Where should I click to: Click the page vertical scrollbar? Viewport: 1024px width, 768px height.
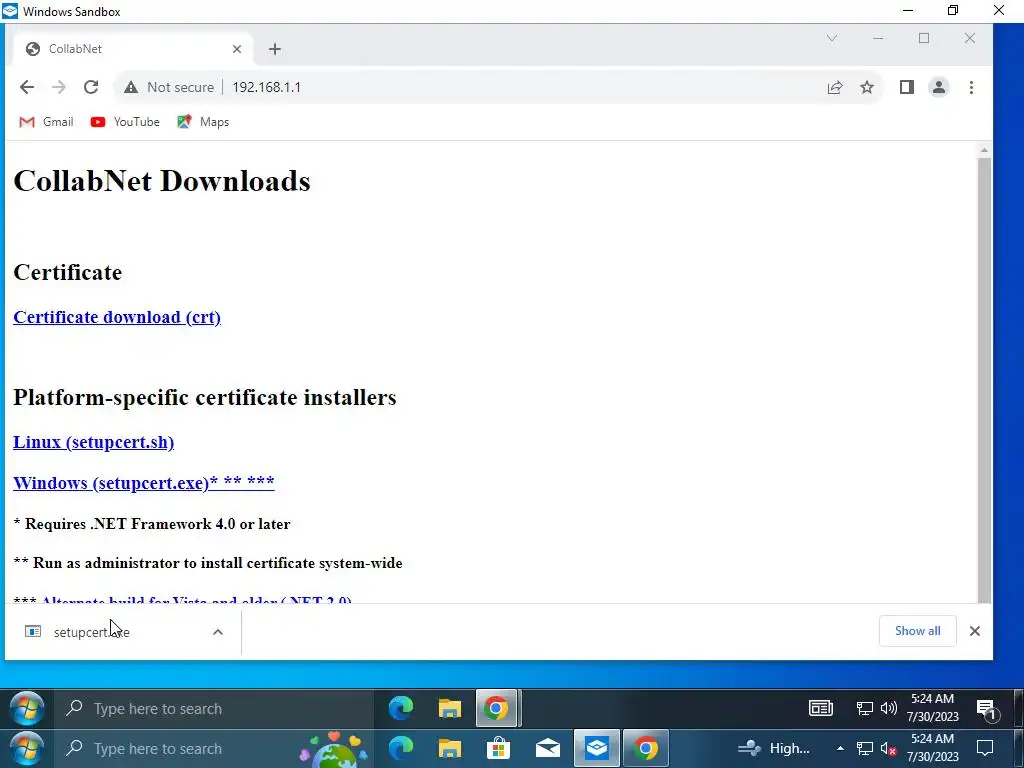[x=984, y=379]
